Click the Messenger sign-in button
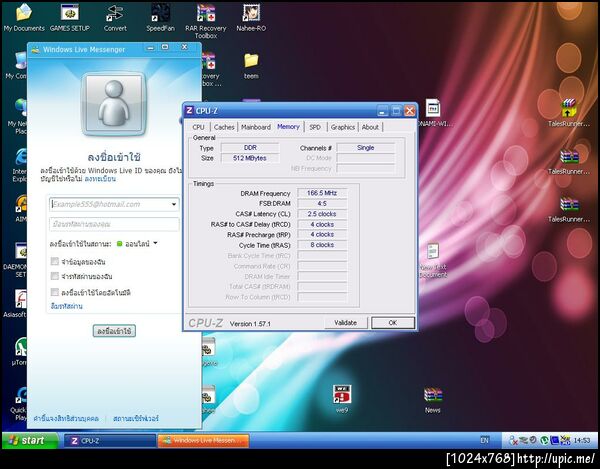The height and width of the screenshot is (469, 600). 114,331
